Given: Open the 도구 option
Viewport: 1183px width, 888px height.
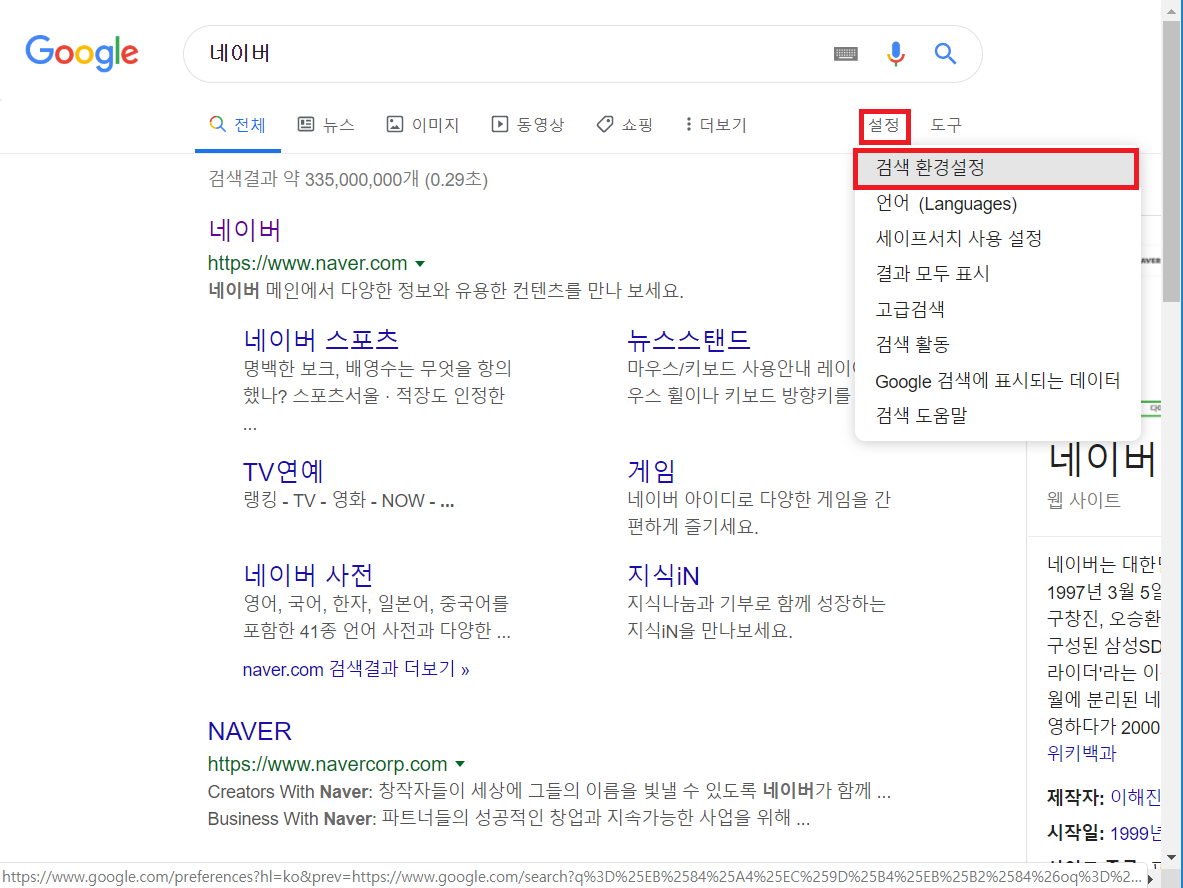Looking at the screenshot, I should [x=946, y=124].
